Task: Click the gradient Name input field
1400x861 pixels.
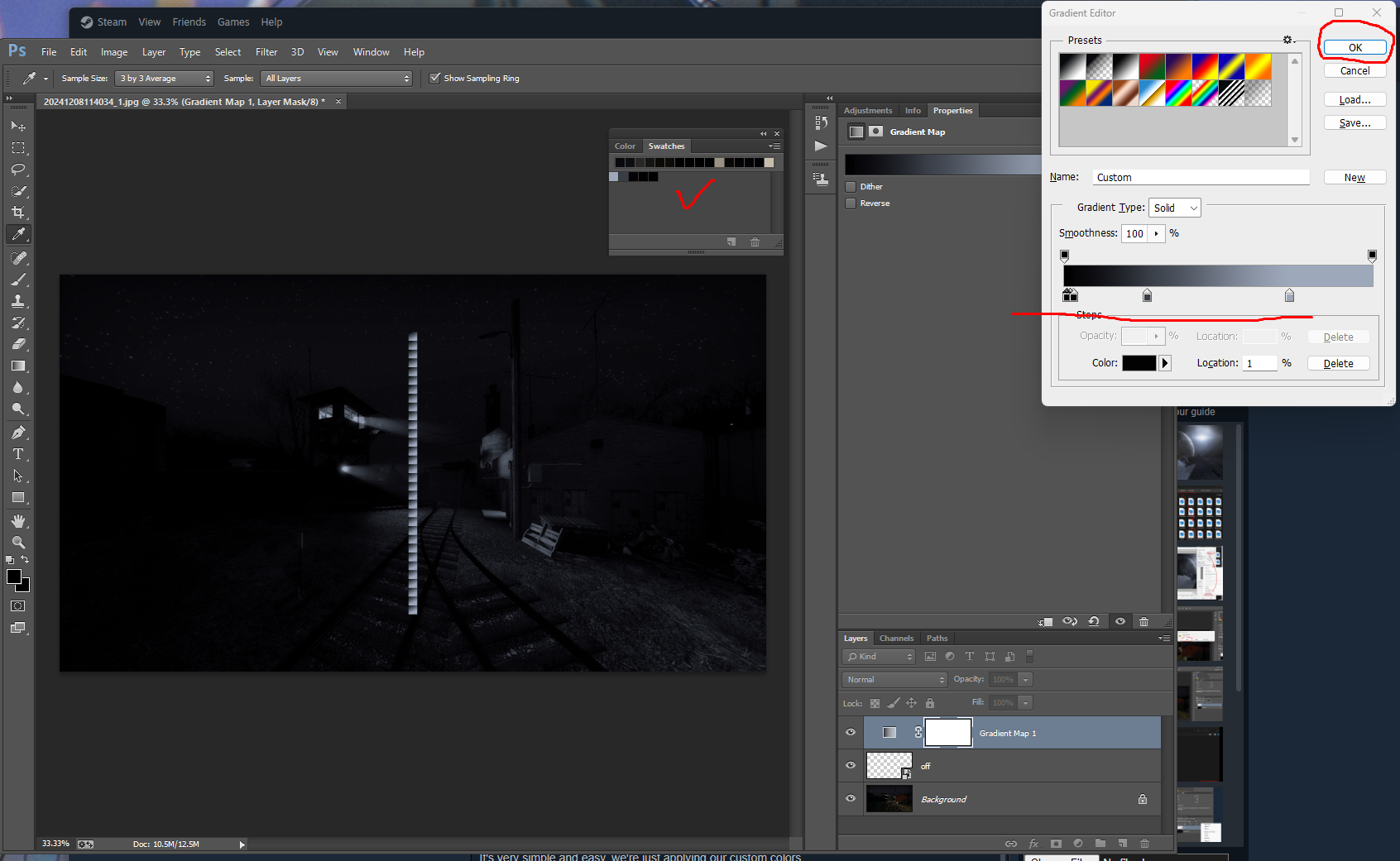Action: (1200, 178)
